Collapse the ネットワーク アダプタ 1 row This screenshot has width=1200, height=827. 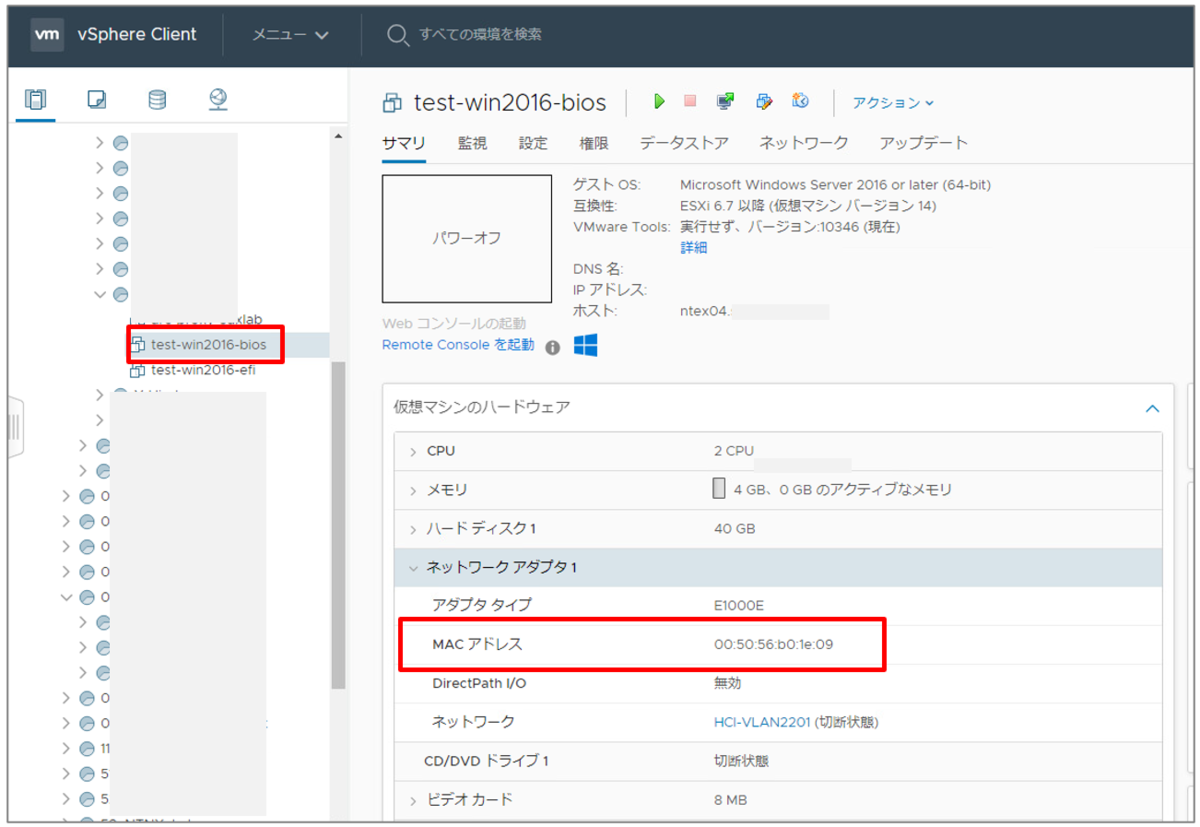[413, 568]
